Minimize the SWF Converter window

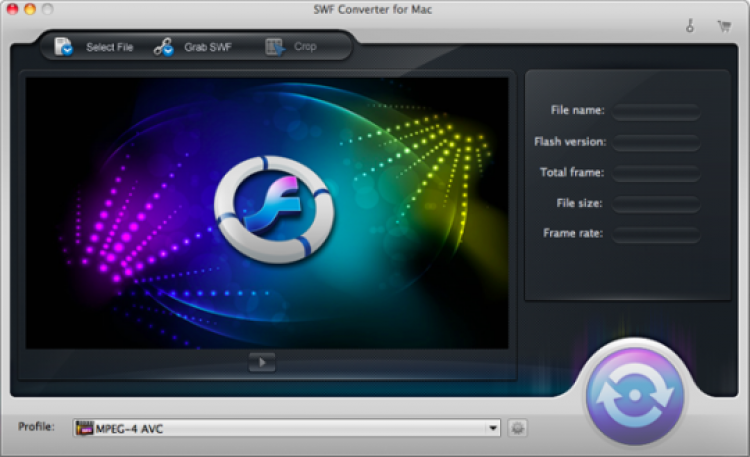coord(29,8)
